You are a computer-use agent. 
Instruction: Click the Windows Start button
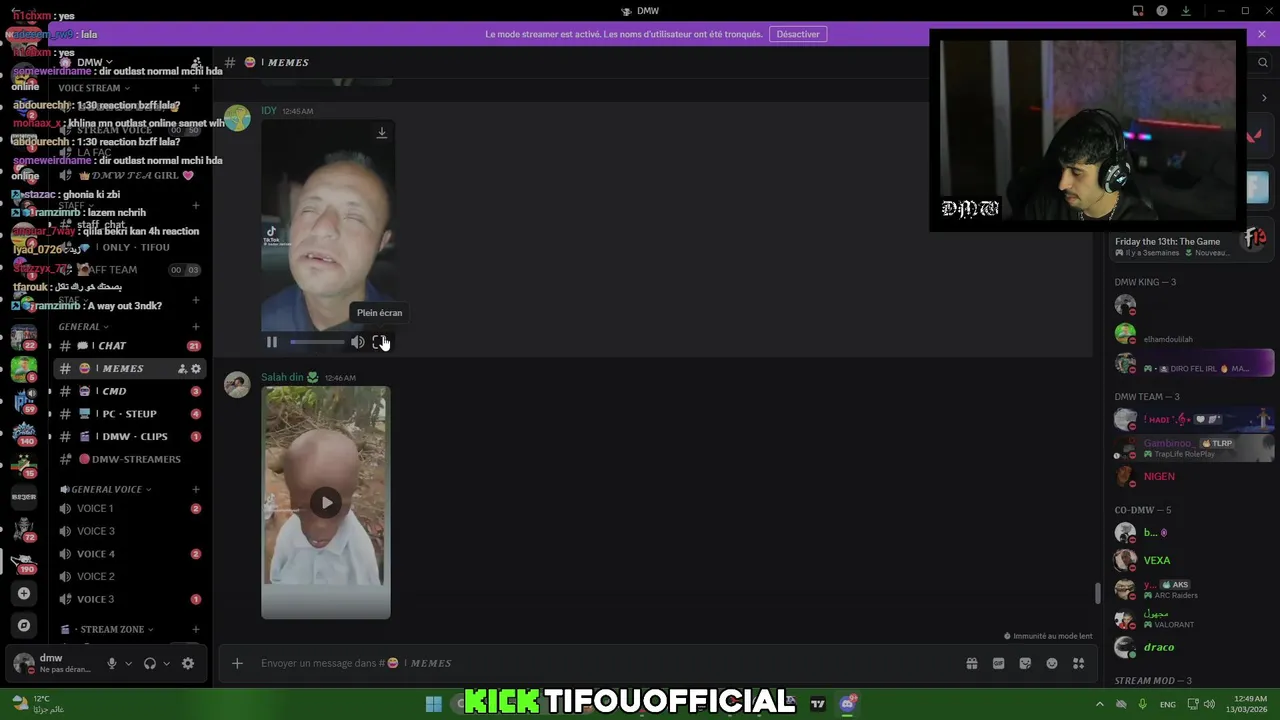point(434,704)
